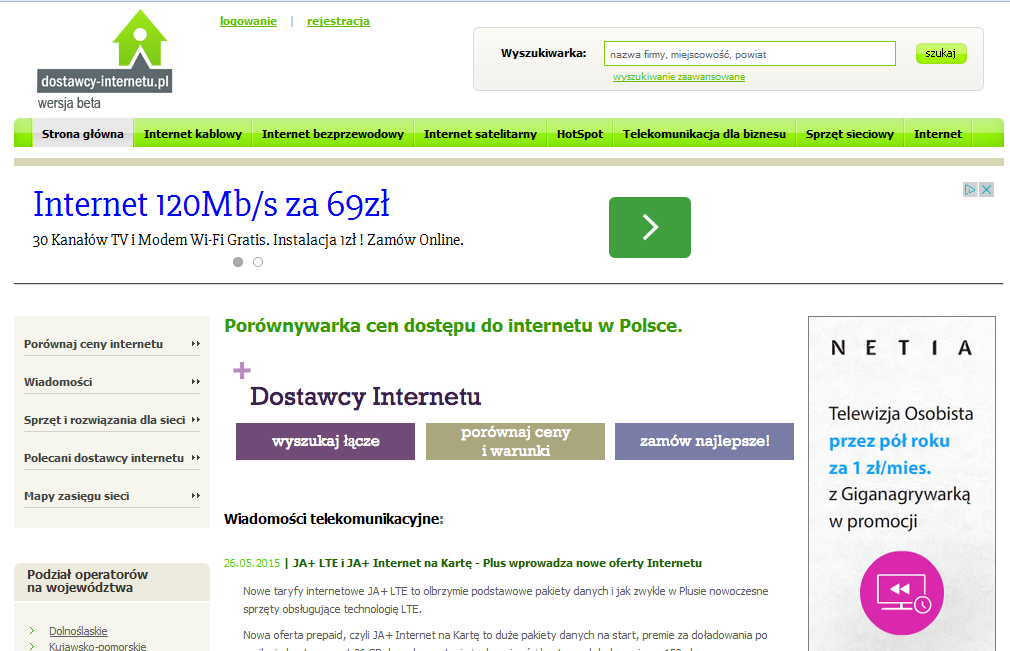Expand the Wiadomości sidebar item
Viewport: 1010px width, 651px height.
click(x=195, y=382)
